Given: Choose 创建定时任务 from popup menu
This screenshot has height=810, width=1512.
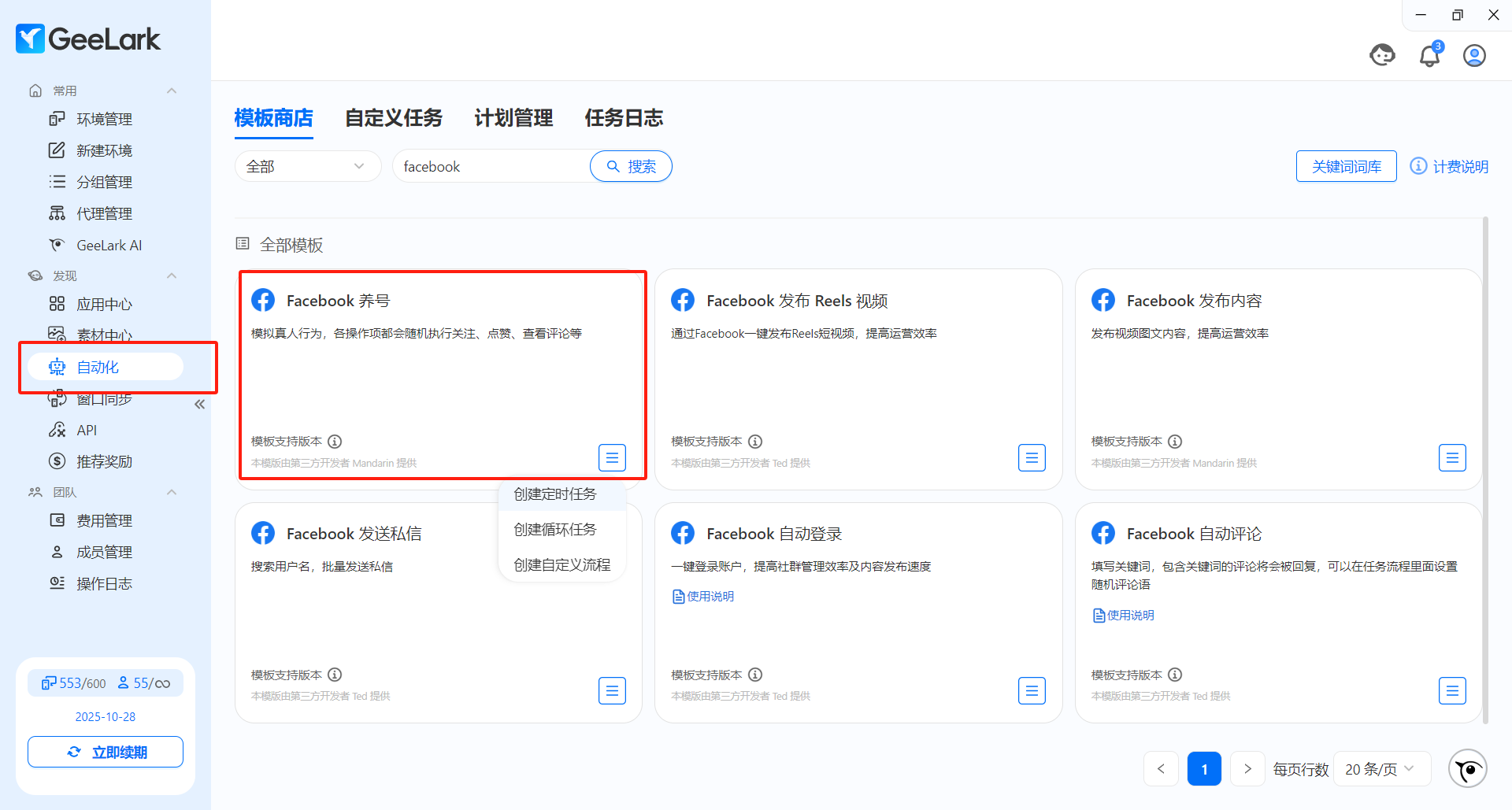Looking at the screenshot, I should click(x=562, y=494).
